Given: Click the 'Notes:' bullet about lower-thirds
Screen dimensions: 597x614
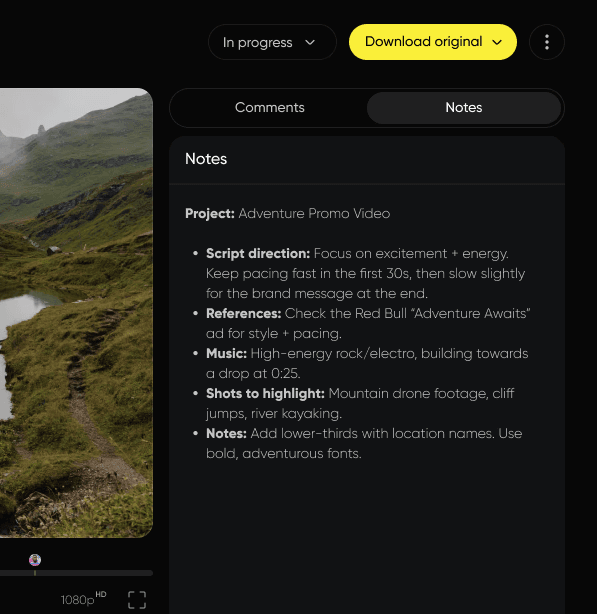Looking at the screenshot, I should [364, 443].
